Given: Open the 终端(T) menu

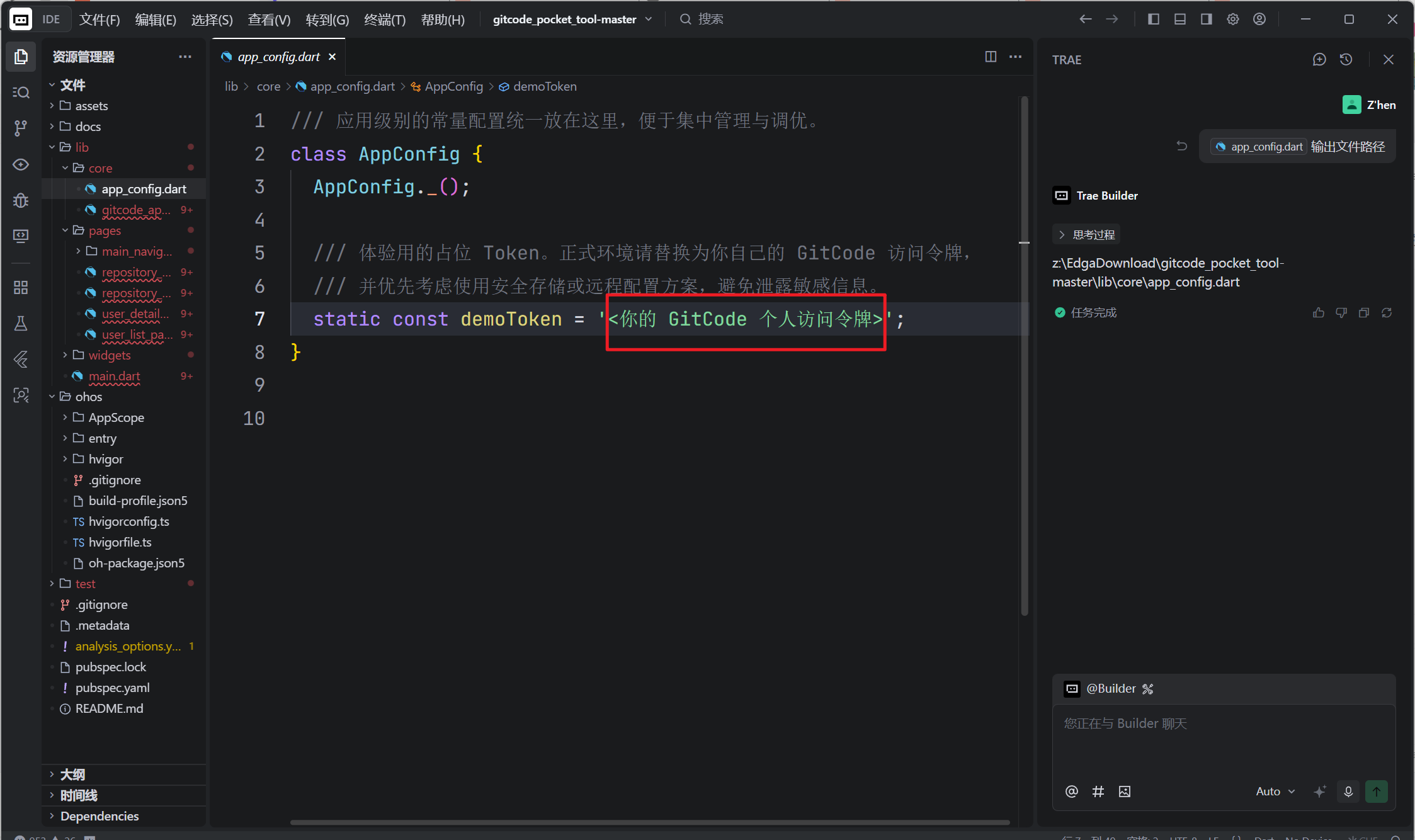Looking at the screenshot, I should point(385,20).
